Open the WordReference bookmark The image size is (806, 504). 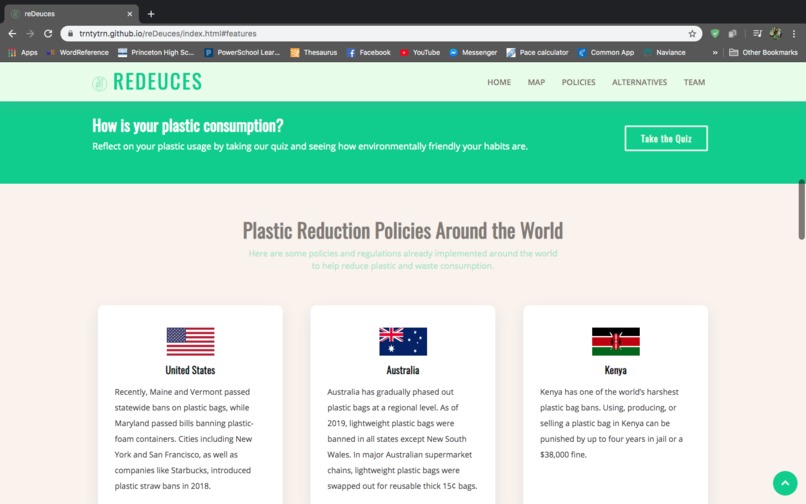pyautogui.click(x=78, y=52)
